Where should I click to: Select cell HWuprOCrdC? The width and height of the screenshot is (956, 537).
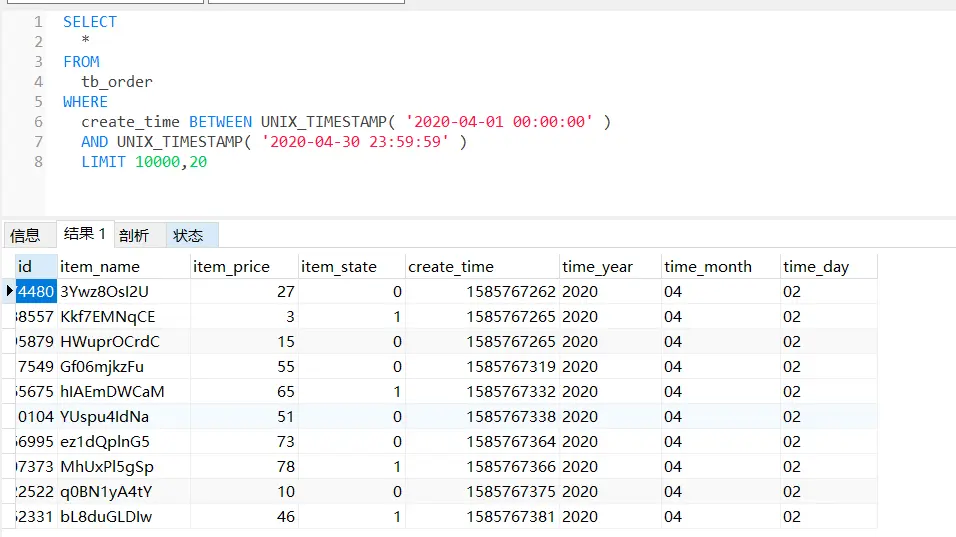pyautogui.click(x=124, y=342)
